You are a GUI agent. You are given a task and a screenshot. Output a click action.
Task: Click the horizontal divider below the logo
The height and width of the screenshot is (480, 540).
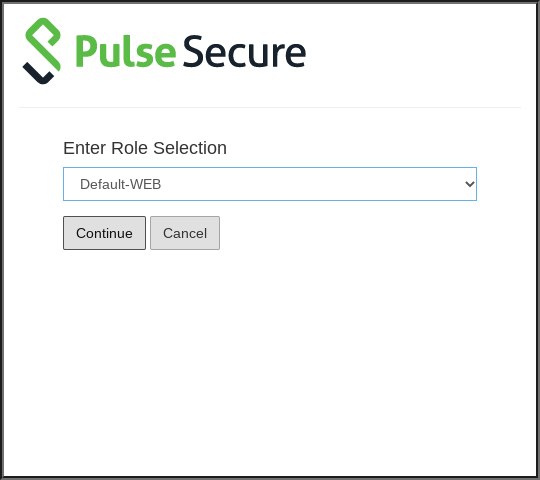(270, 107)
